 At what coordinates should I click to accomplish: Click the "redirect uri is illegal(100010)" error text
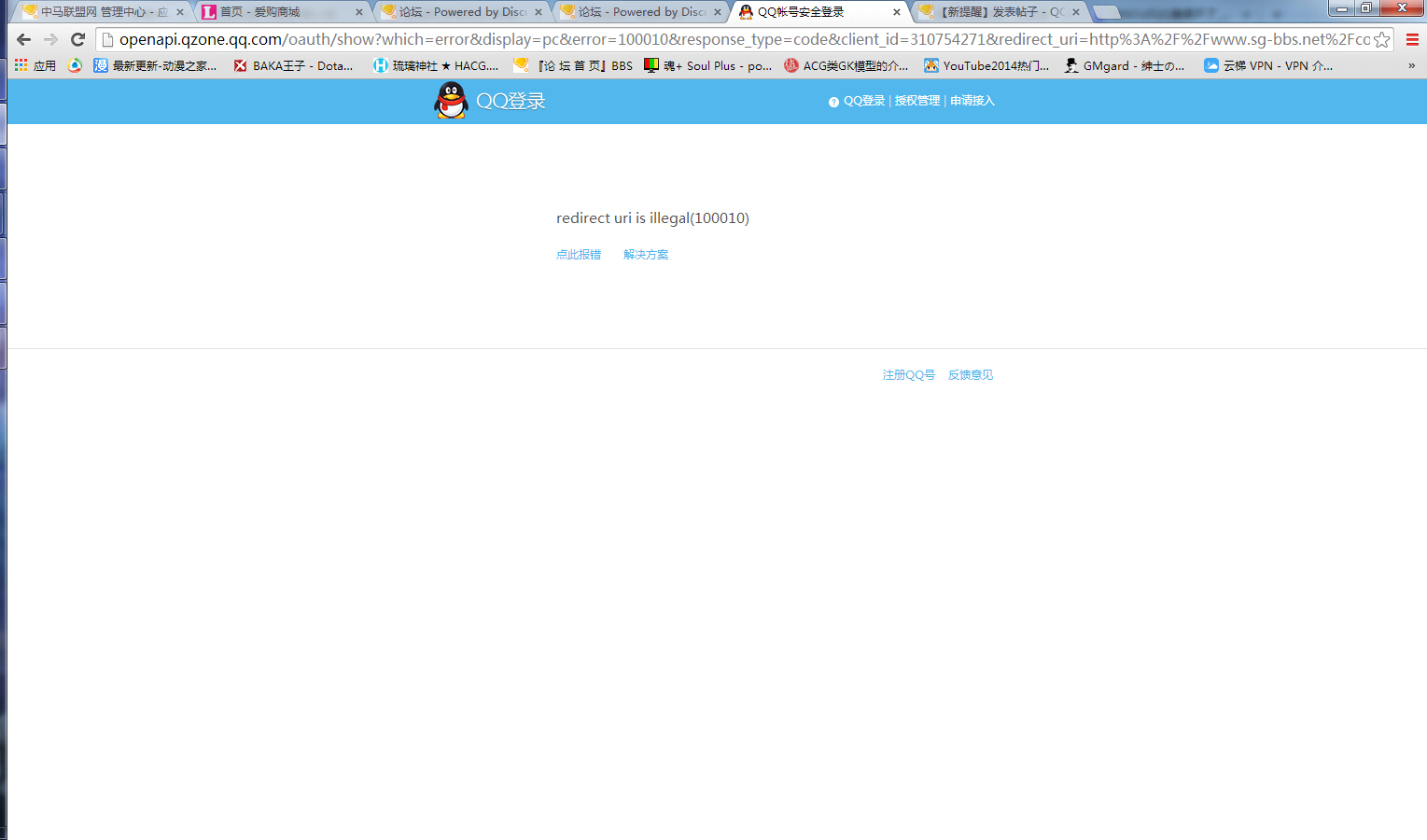point(652,218)
